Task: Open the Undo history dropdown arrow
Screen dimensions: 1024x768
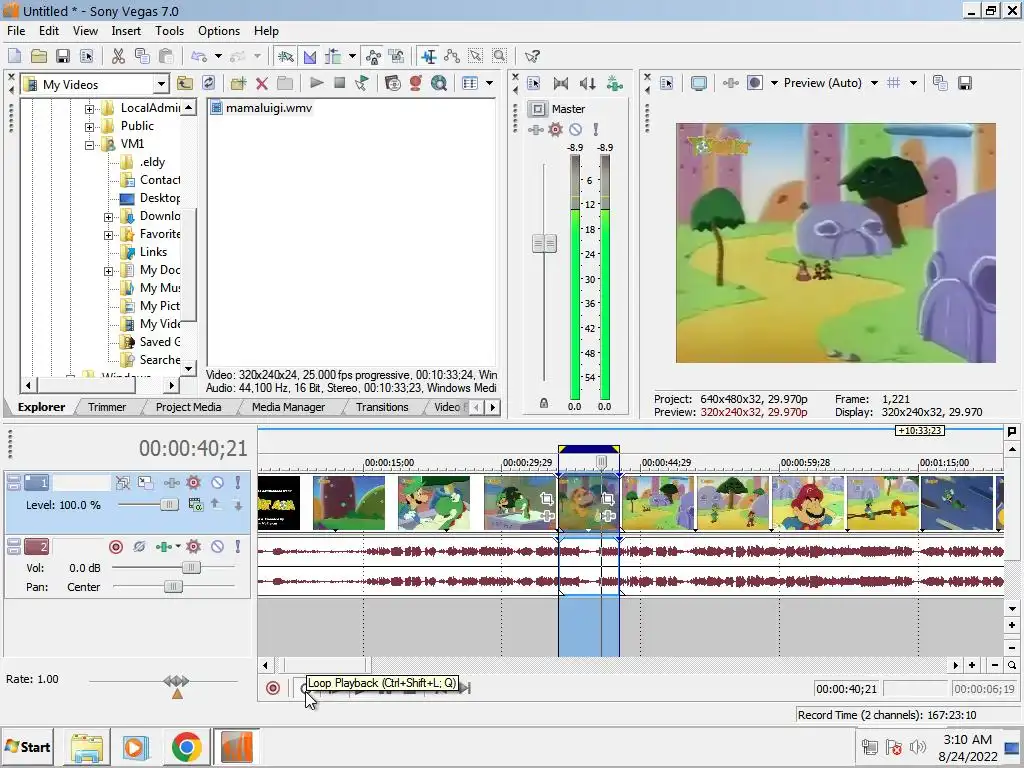Action: click(x=218, y=56)
